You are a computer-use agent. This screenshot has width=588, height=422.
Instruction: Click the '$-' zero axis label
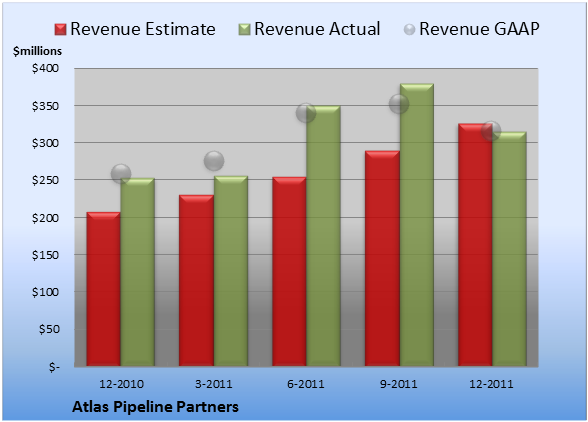[54, 366]
